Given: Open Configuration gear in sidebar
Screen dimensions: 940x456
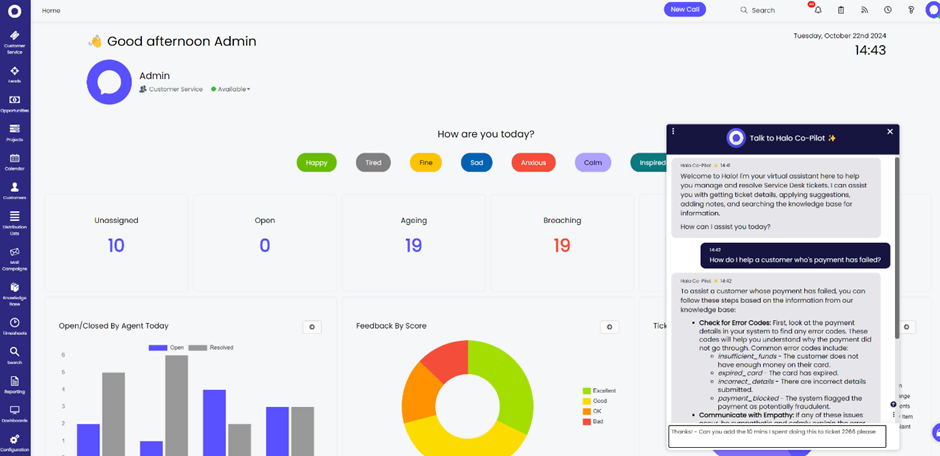Looking at the screenshot, I should [15, 442].
